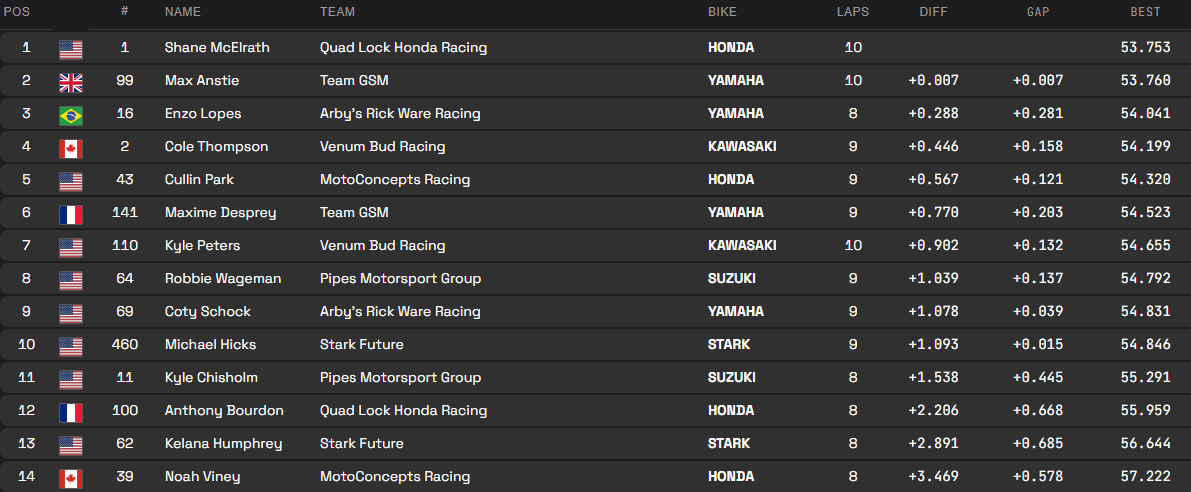Click the Canadian flag beside Cole Thompson
The height and width of the screenshot is (492, 1191).
click(71, 148)
